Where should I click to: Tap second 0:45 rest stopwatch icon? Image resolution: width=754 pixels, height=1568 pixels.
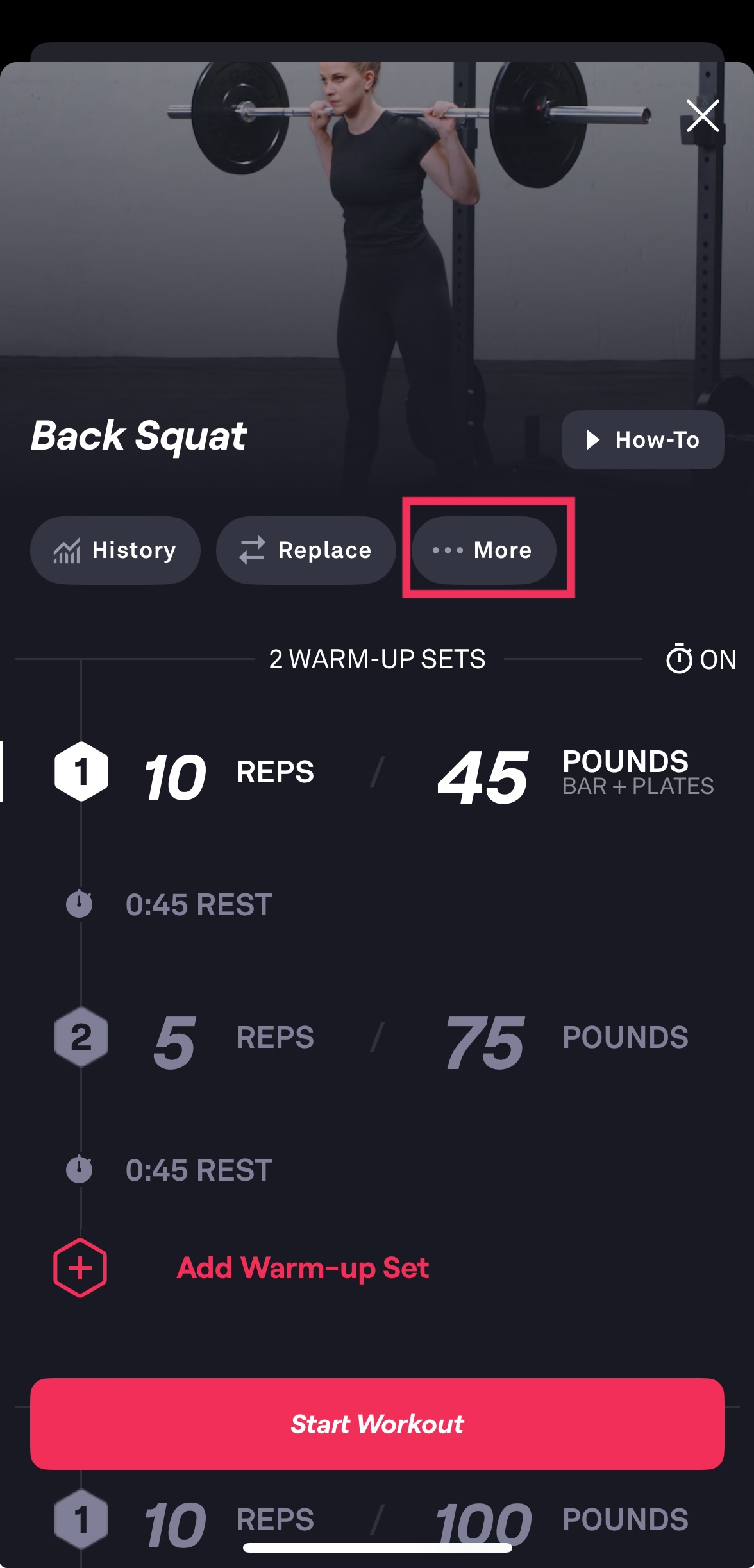tap(80, 1169)
